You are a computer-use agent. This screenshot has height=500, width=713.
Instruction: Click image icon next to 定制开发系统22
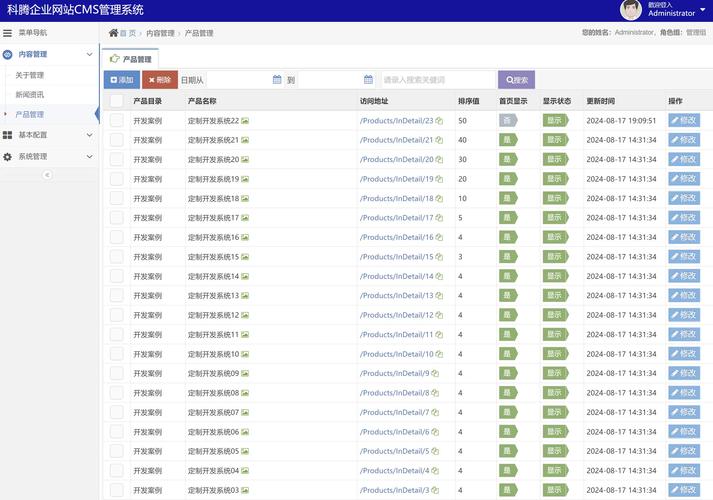(245, 121)
